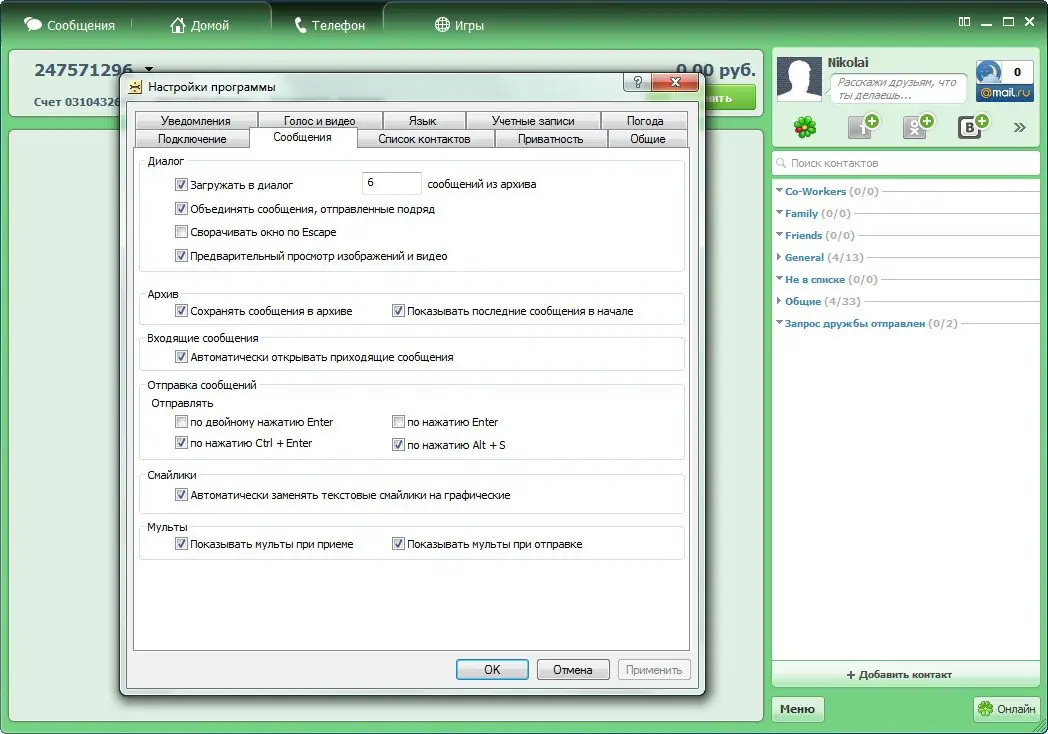Click the search magnifier icon

point(781,162)
